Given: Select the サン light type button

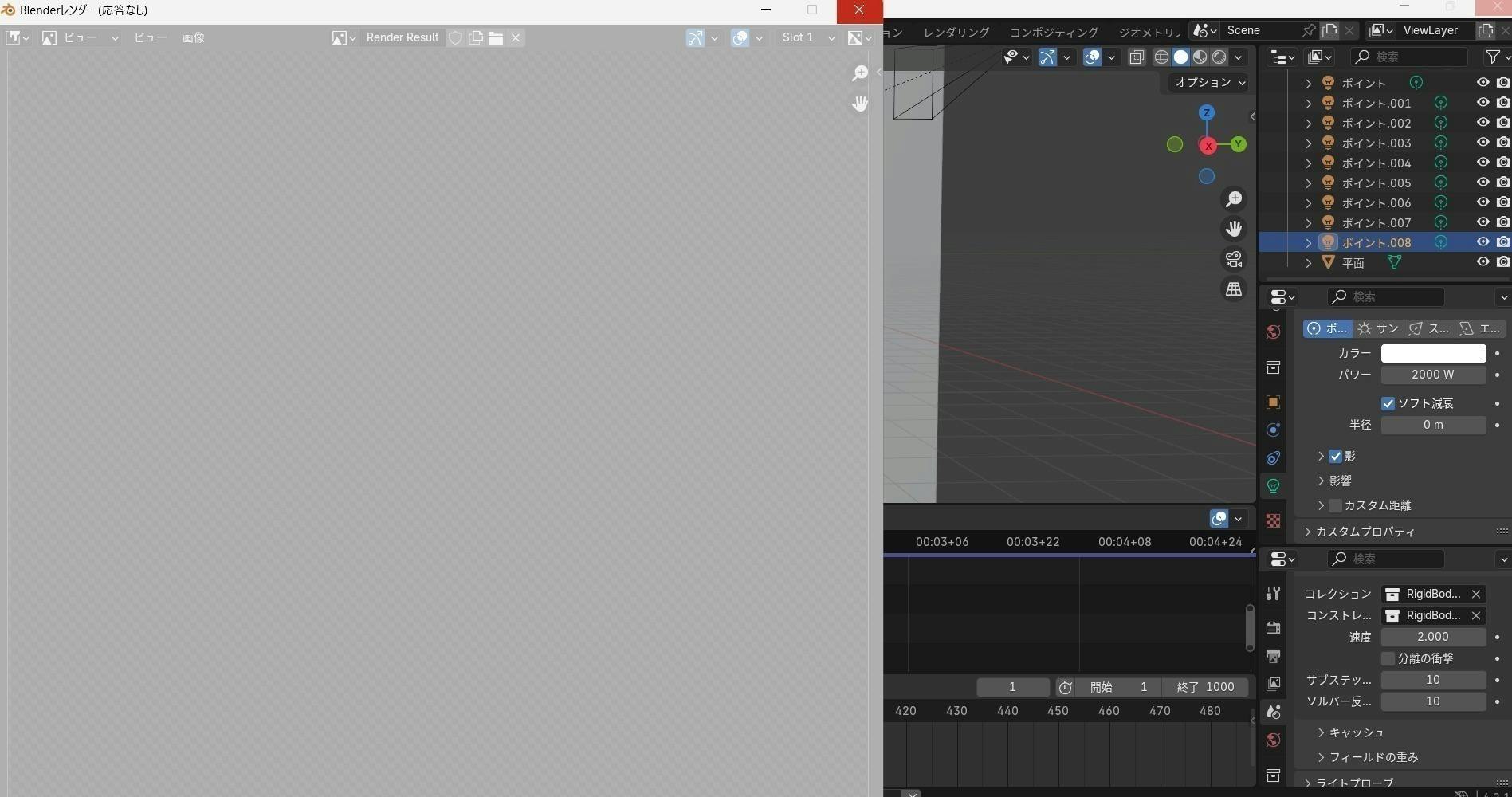Looking at the screenshot, I should pyautogui.click(x=1378, y=328).
